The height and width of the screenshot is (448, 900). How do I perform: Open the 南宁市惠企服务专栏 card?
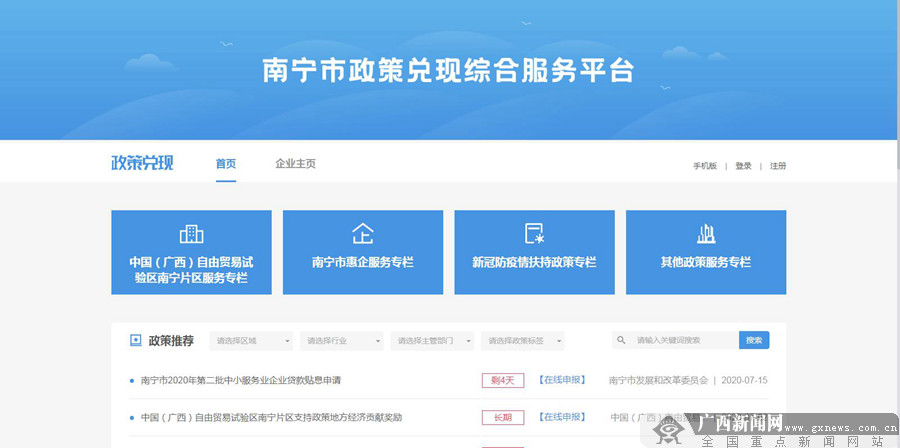pyautogui.click(x=363, y=252)
